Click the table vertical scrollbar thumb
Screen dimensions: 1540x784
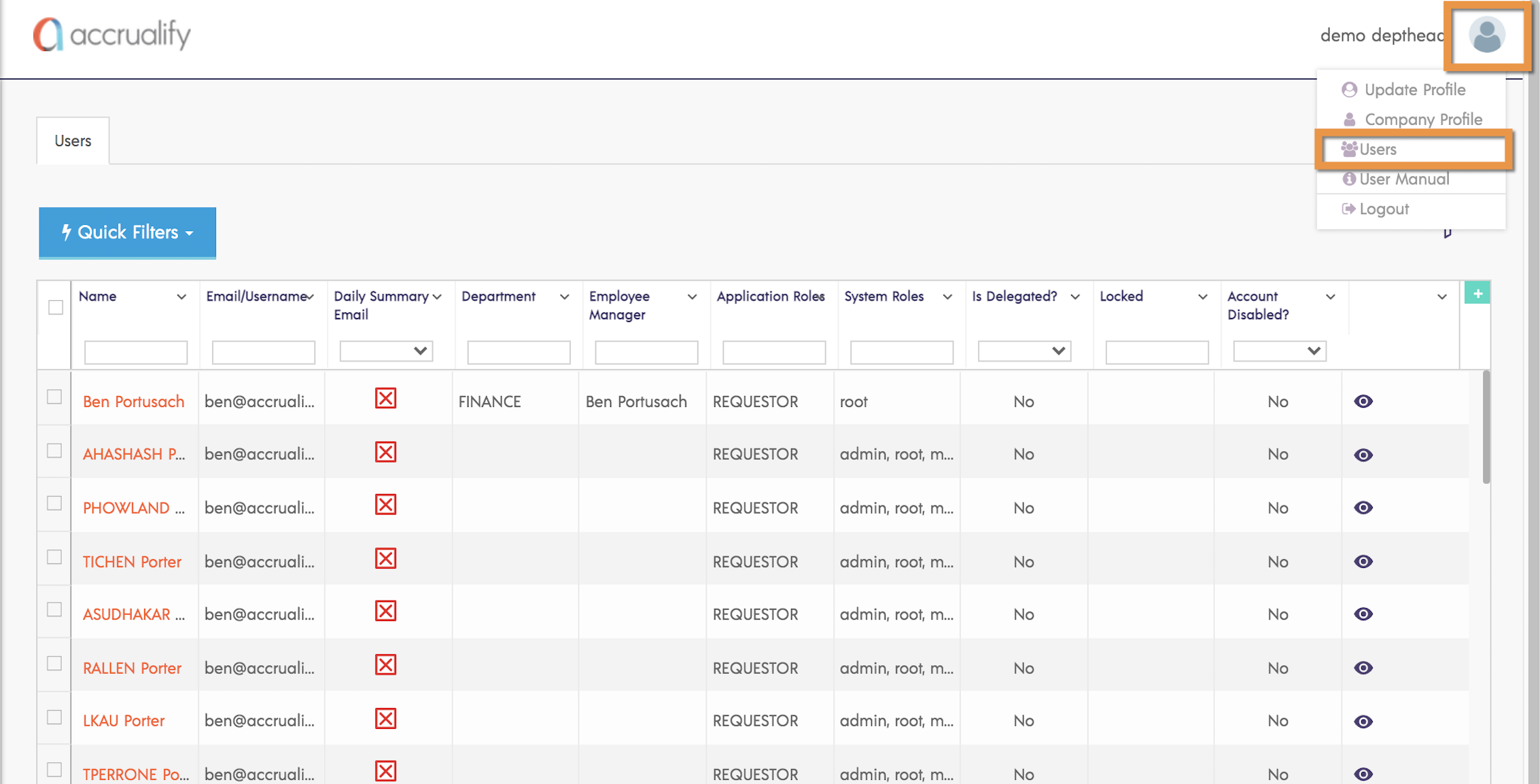coord(1486,428)
